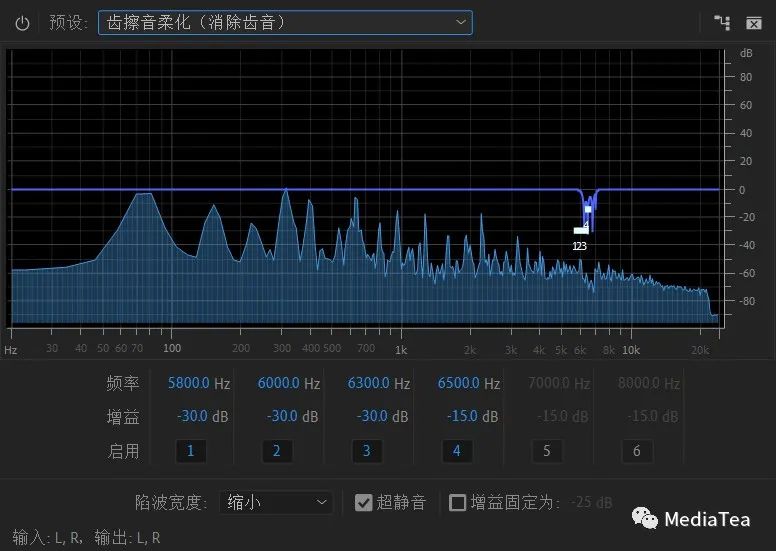
Task: Select control points 123 on the EQ curve
Action: 581,231
